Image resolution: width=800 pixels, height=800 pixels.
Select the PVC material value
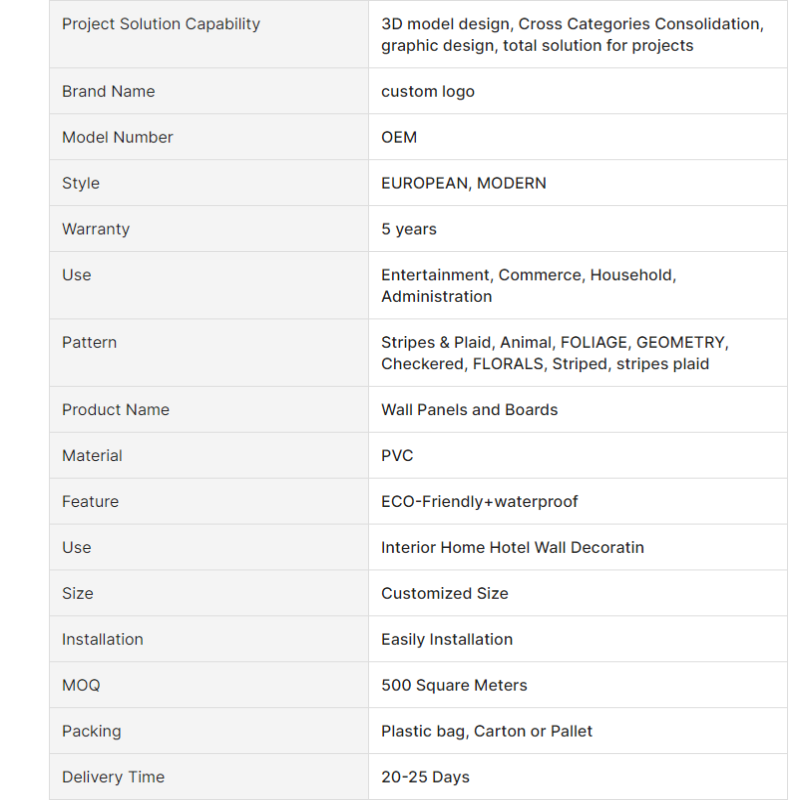tap(397, 456)
